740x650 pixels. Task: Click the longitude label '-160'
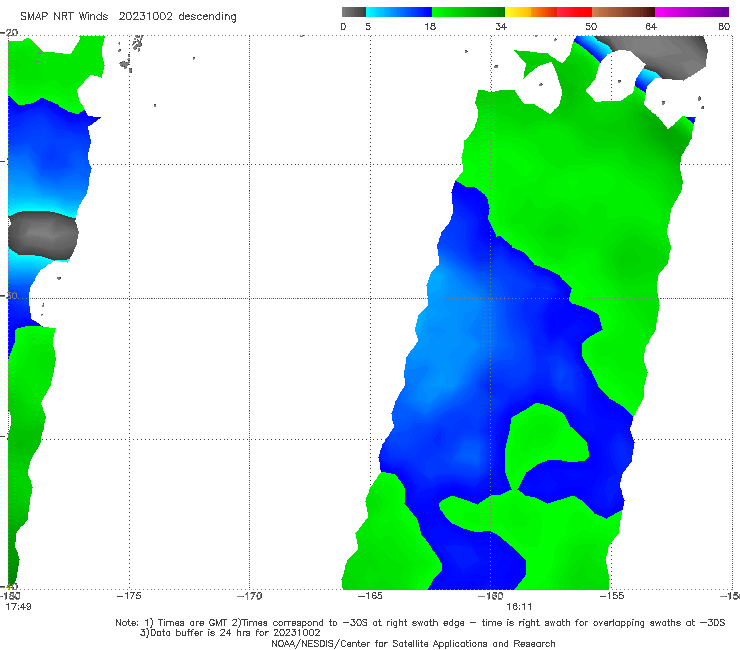coord(491,596)
